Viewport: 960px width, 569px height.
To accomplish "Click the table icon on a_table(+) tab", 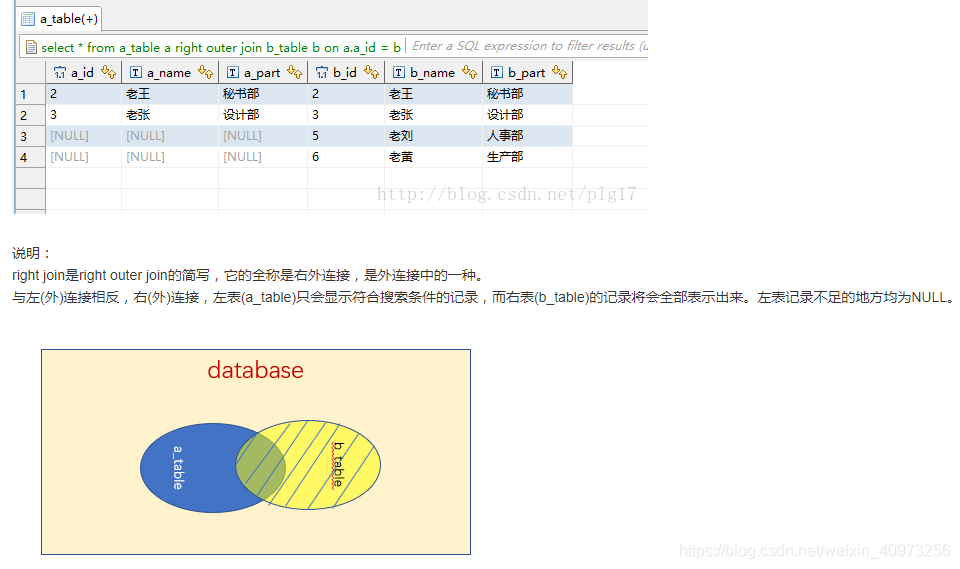I will coord(28,19).
